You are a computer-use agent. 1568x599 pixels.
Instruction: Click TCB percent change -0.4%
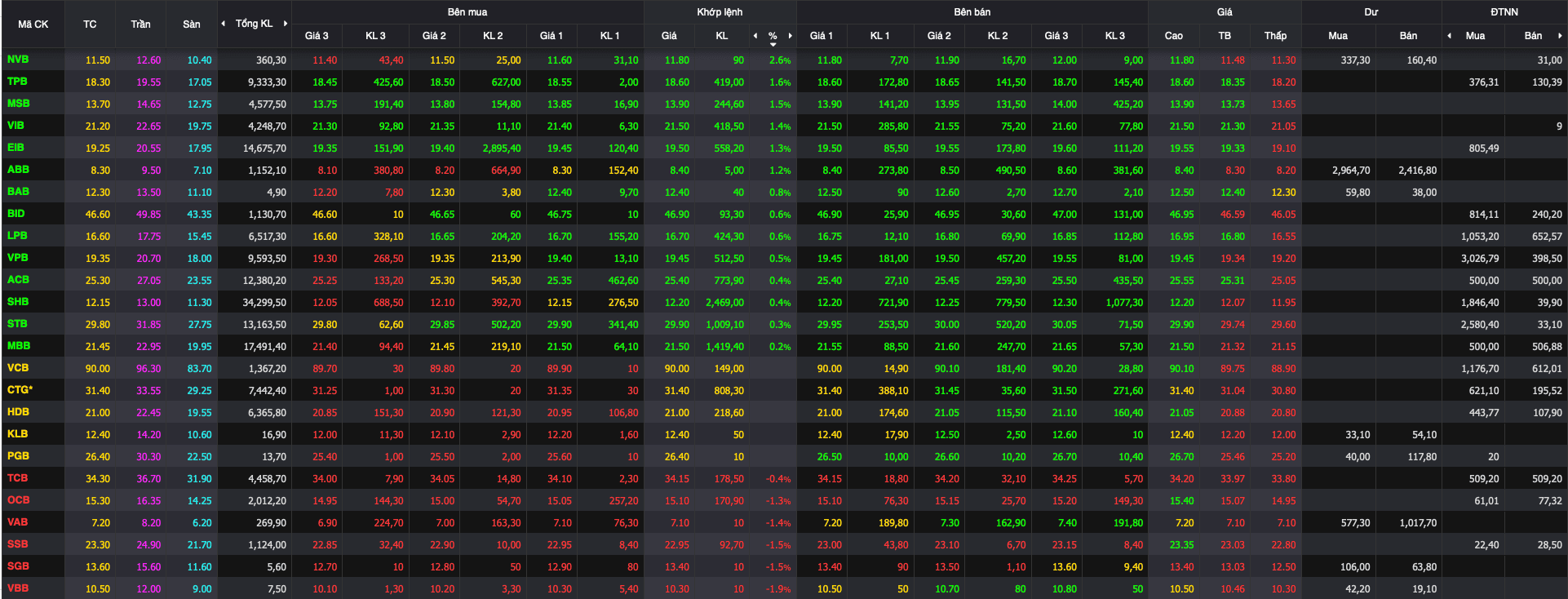778,479
